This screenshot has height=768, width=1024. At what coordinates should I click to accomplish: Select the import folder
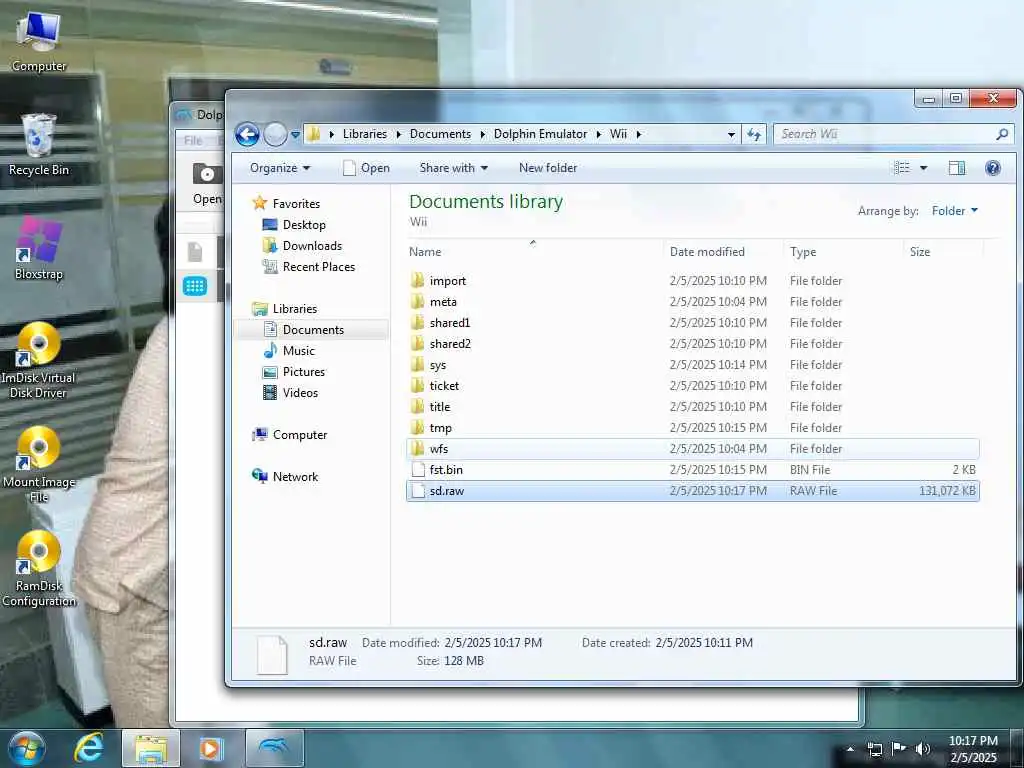tap(692, 281)
